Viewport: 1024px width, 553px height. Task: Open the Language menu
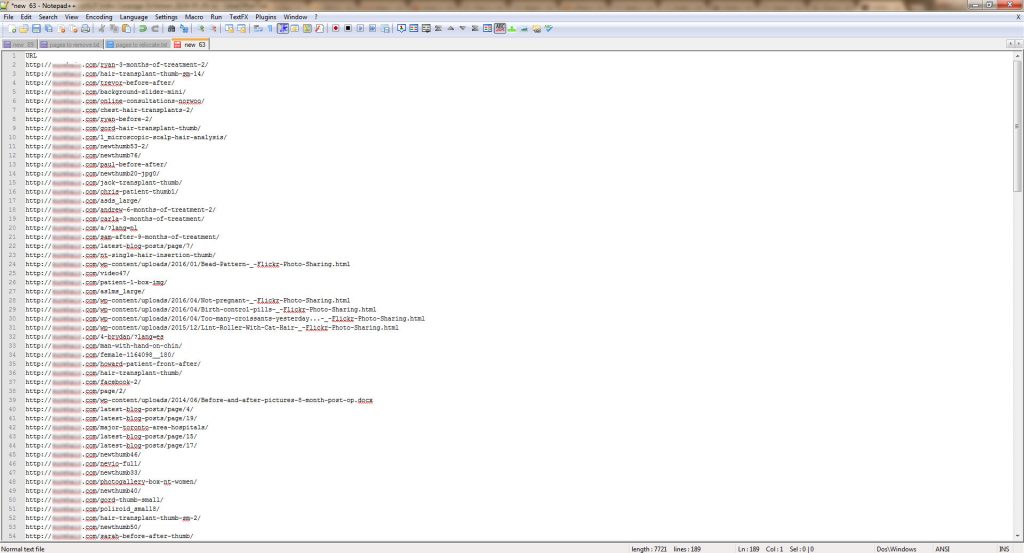pyautogui.click(x=133, y=17)
